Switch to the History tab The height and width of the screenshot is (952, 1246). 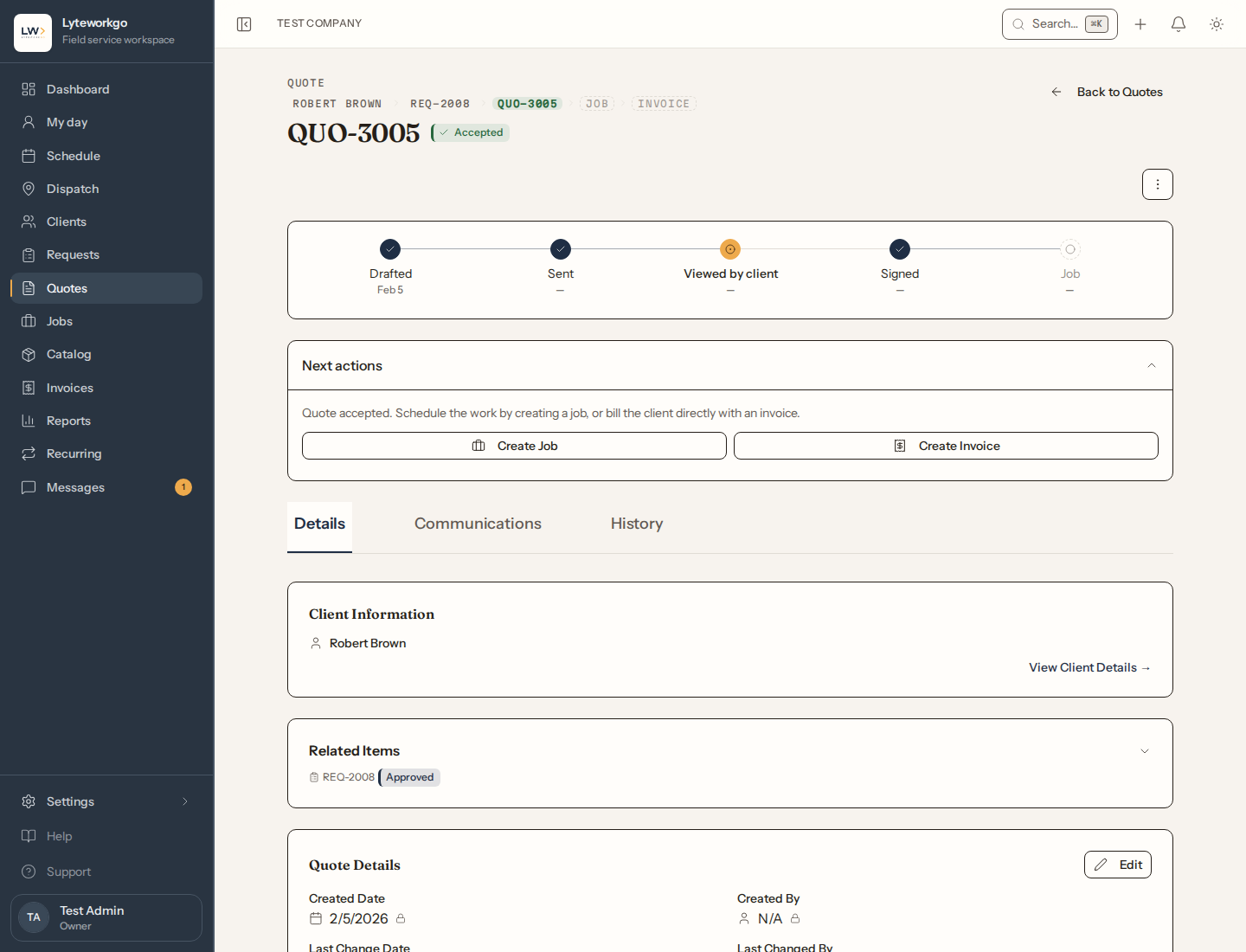[x=637, y=524]
